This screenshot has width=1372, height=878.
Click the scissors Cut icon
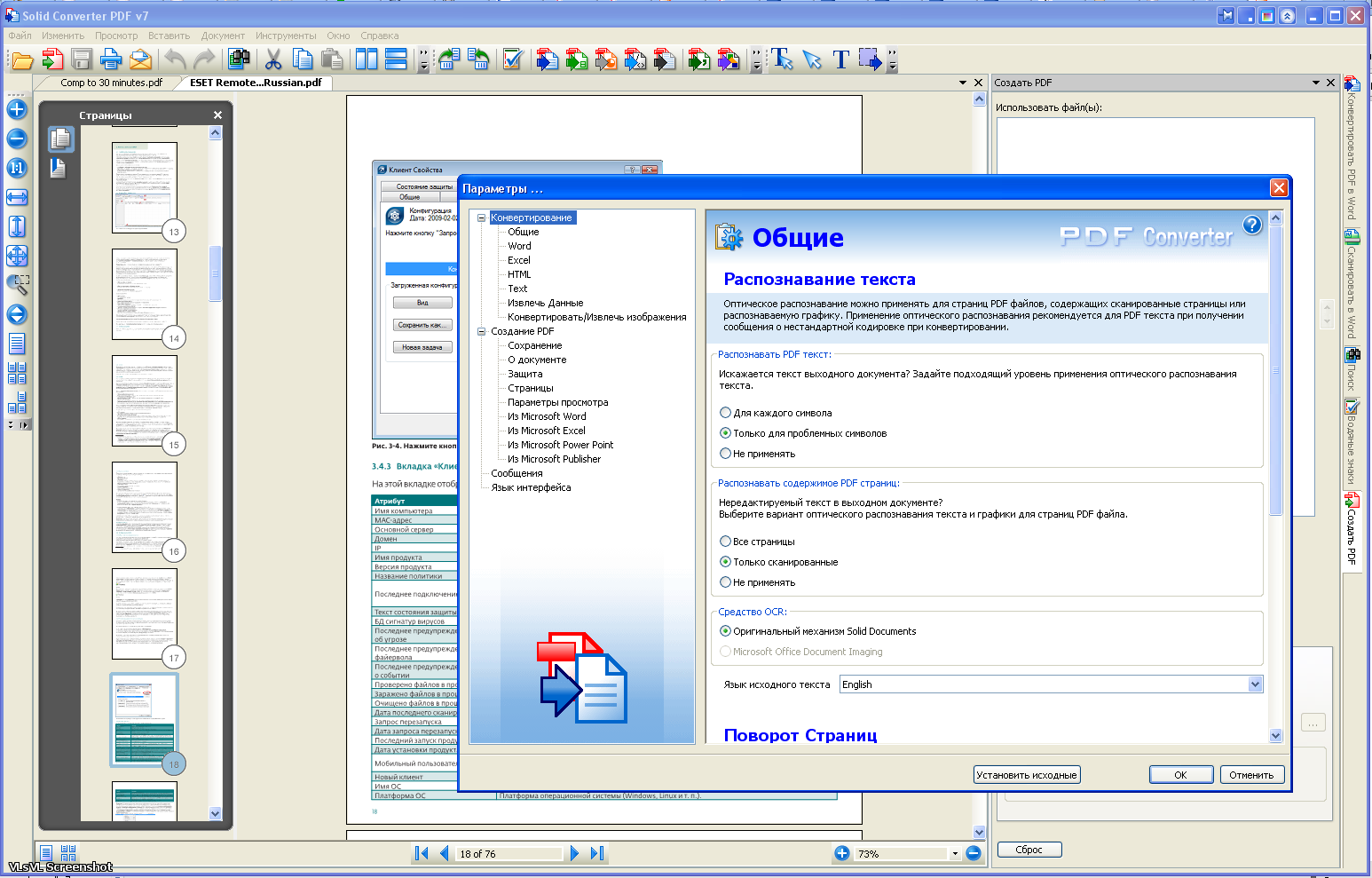pyautogui.click(x=273, y=59)
